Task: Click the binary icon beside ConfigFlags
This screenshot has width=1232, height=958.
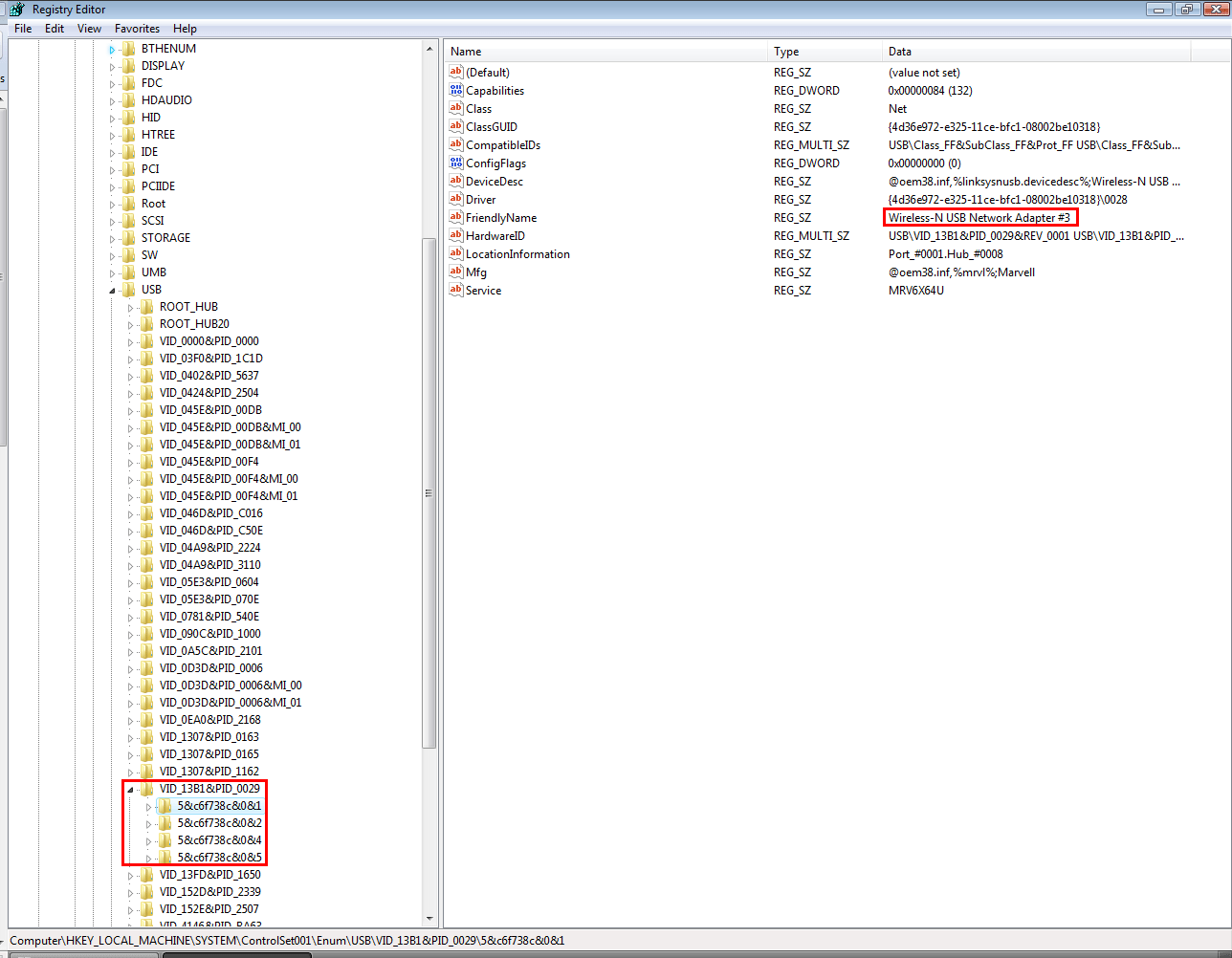Action: click(x=455, y=163)
